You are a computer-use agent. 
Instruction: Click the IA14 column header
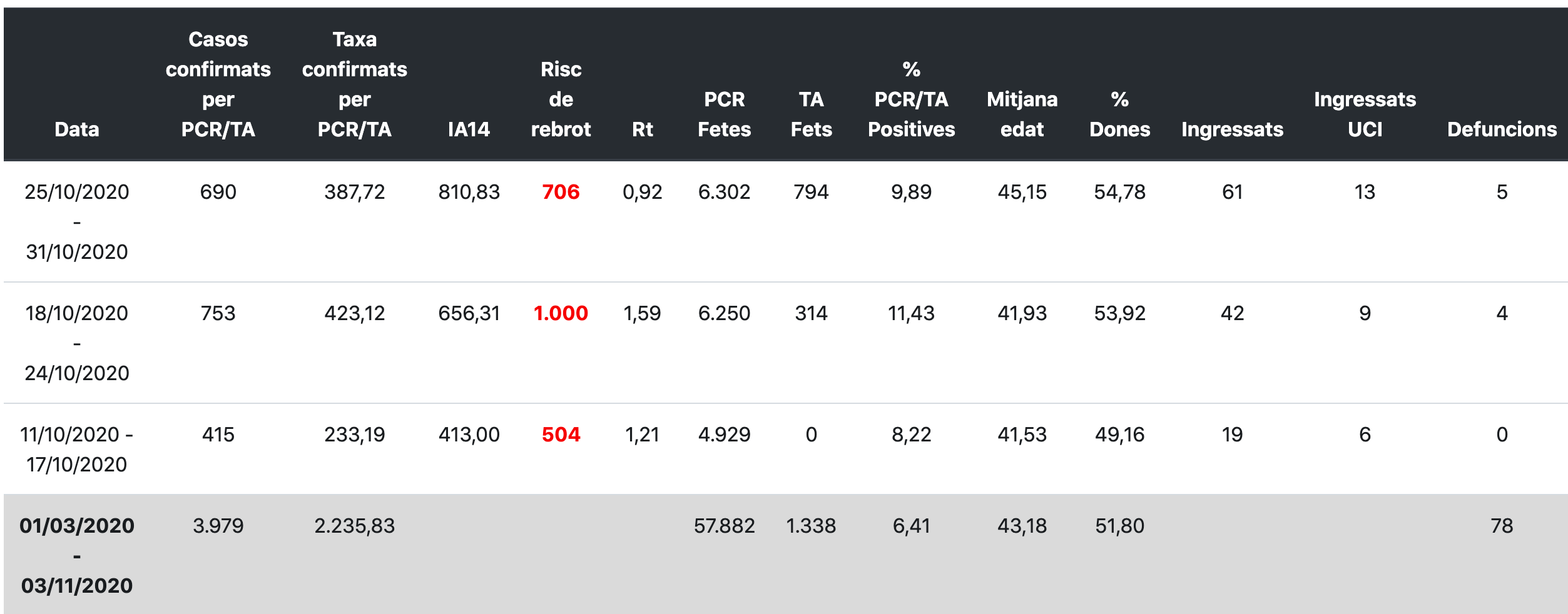[x=469, y=129]
